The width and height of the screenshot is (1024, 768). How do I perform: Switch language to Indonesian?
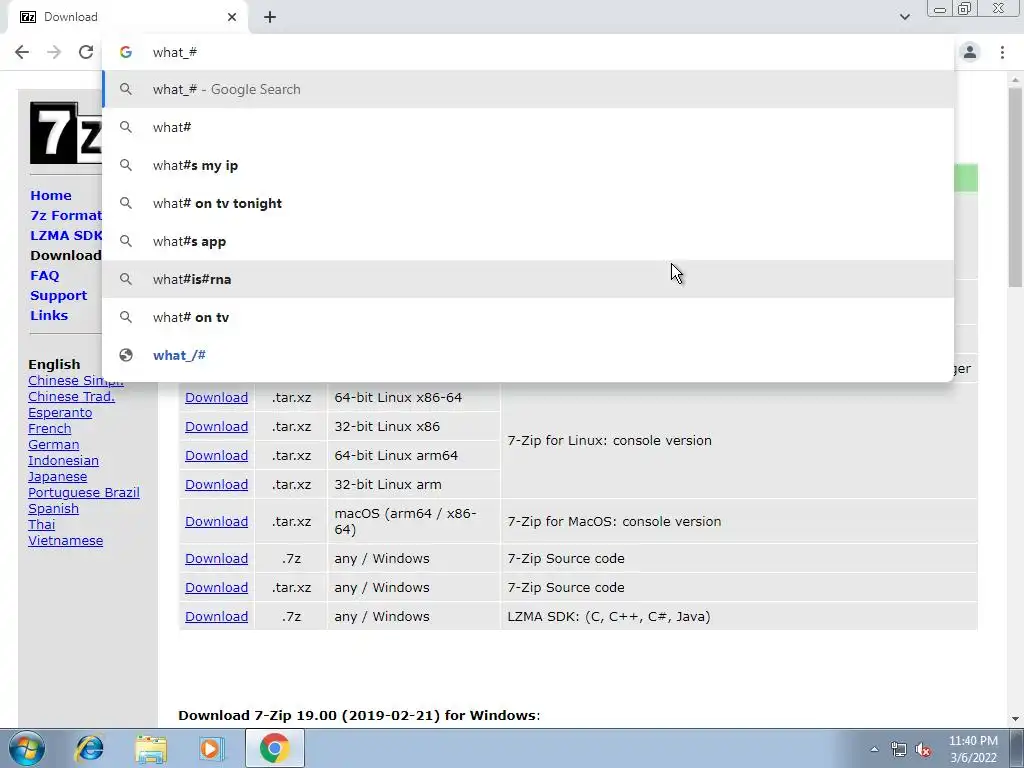click(x=63, y=460)
